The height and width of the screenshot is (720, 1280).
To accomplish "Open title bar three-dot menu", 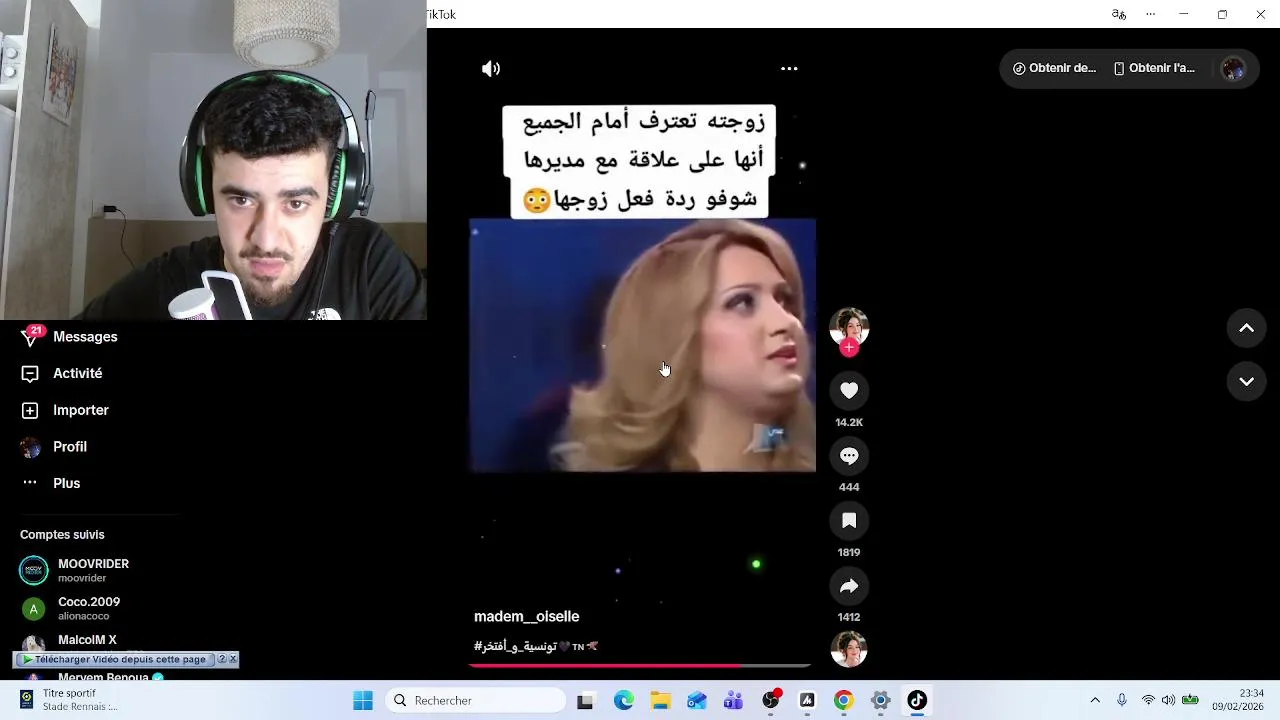I will [x=1150, y=14].
